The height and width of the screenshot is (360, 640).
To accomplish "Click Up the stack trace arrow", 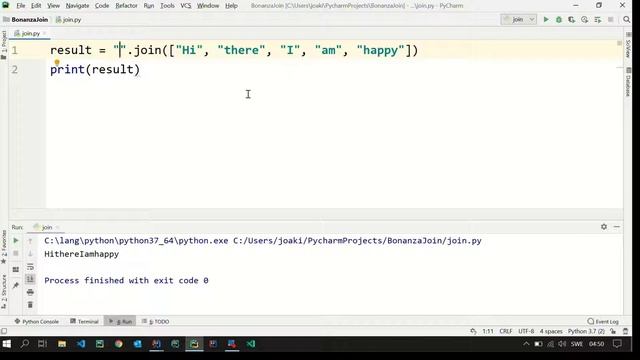I will point(30,241).
